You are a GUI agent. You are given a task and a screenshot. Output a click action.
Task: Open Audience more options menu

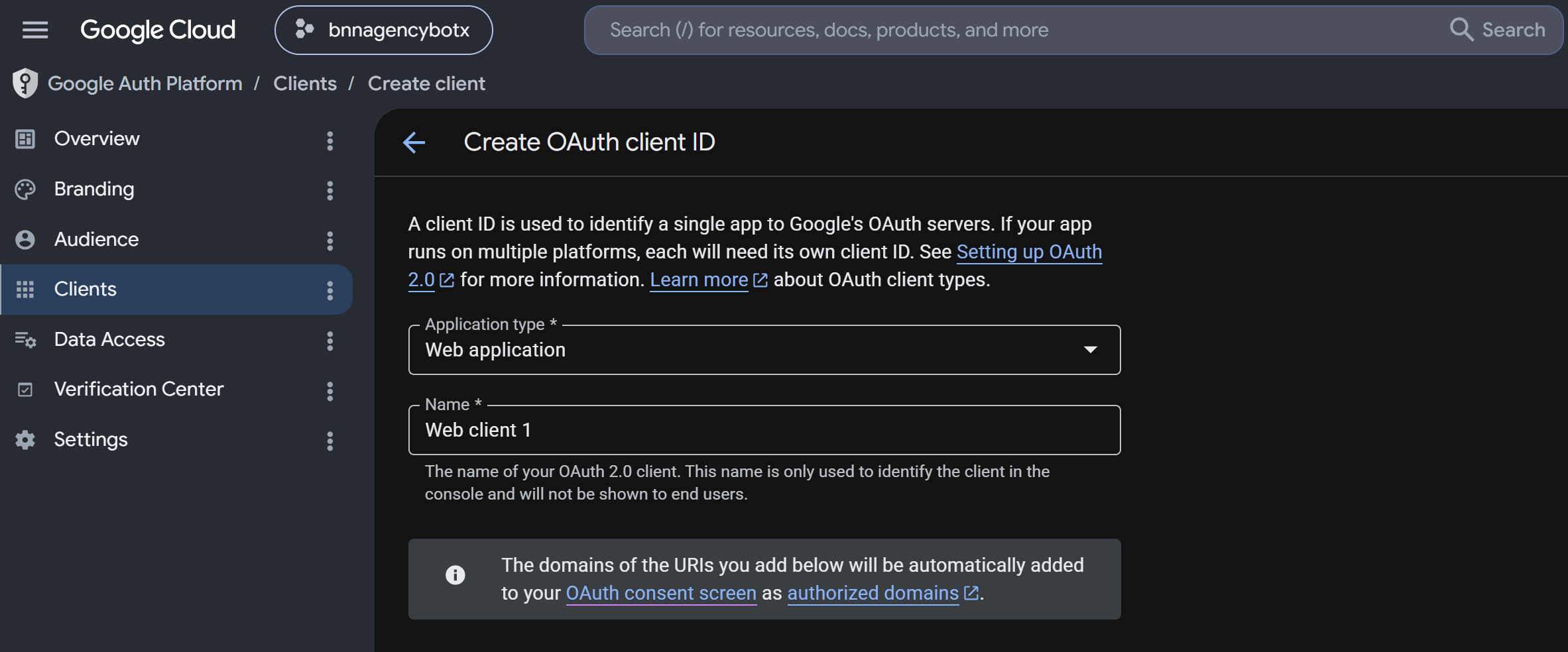330,241
